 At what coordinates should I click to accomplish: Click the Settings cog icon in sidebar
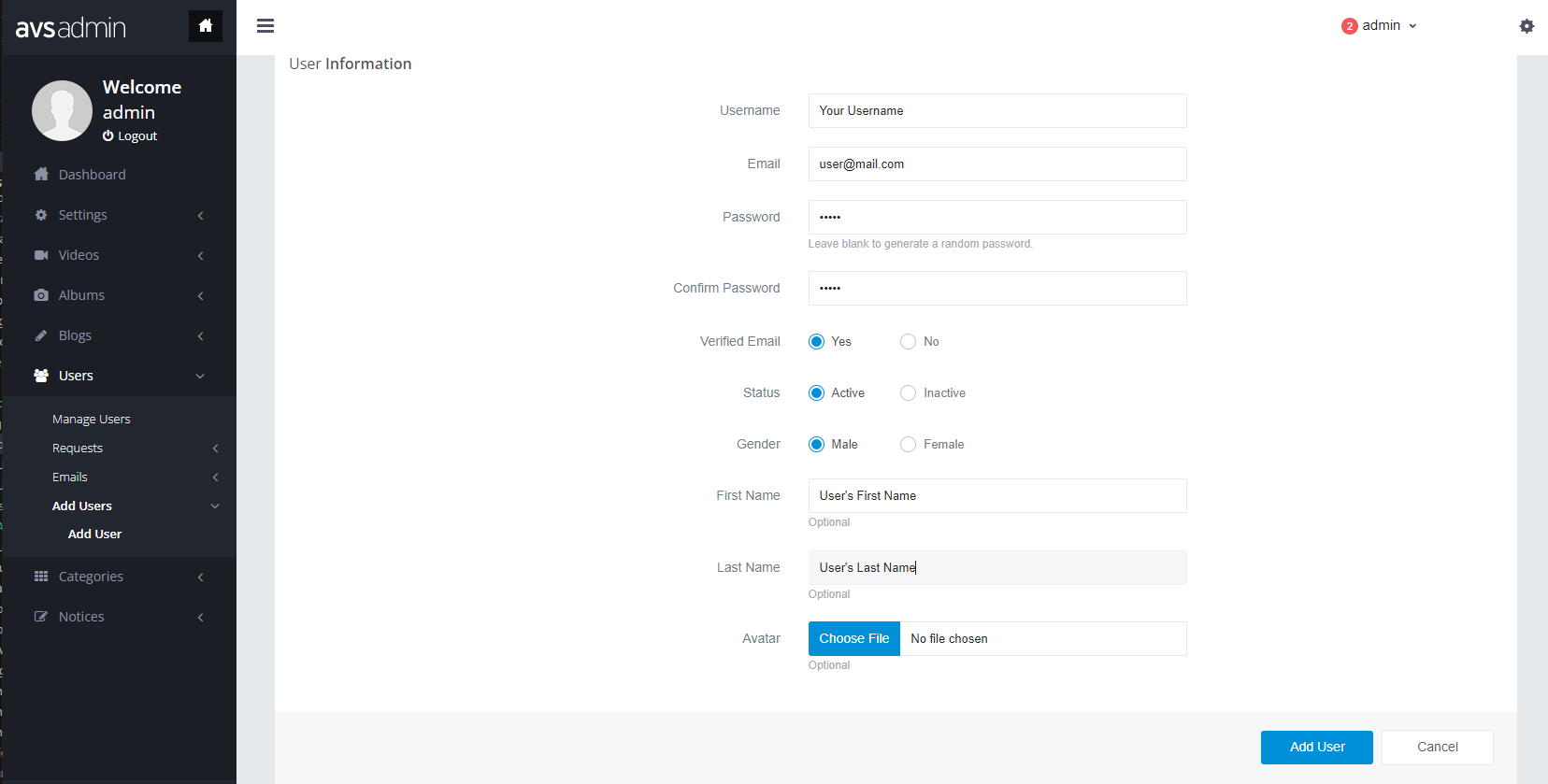point(41,215)
